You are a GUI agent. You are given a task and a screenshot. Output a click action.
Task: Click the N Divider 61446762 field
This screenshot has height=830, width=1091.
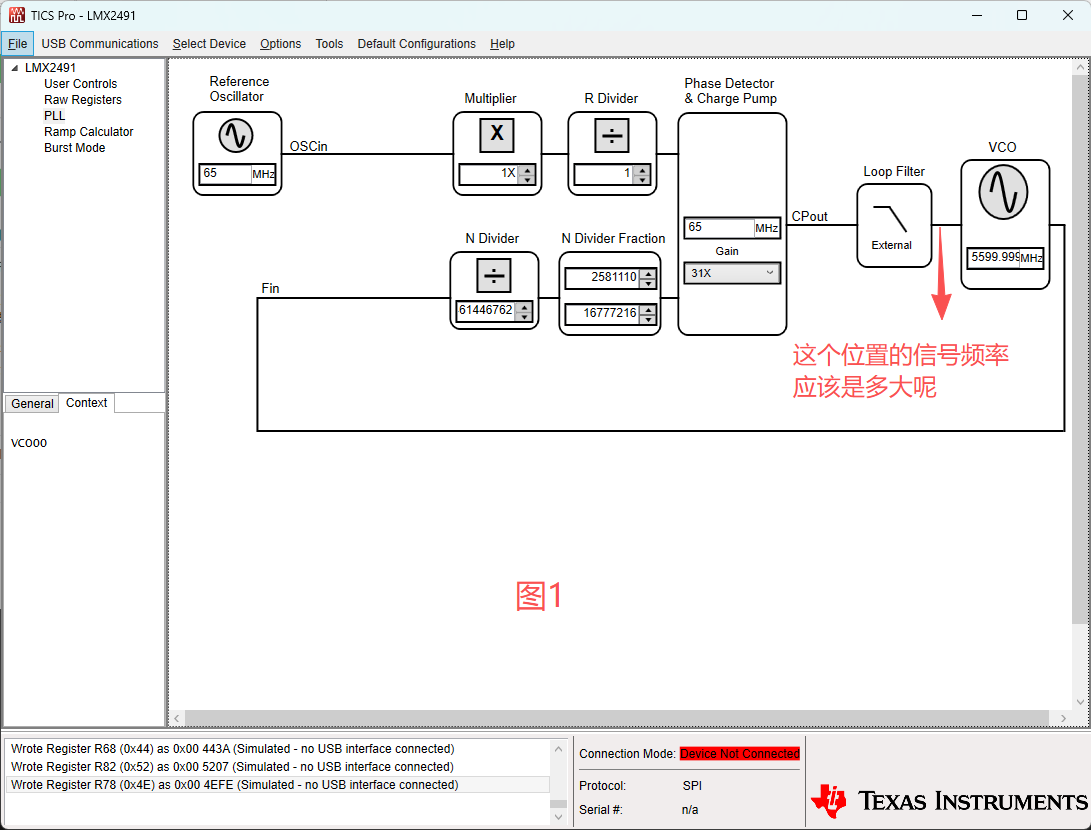click(486, 310)
